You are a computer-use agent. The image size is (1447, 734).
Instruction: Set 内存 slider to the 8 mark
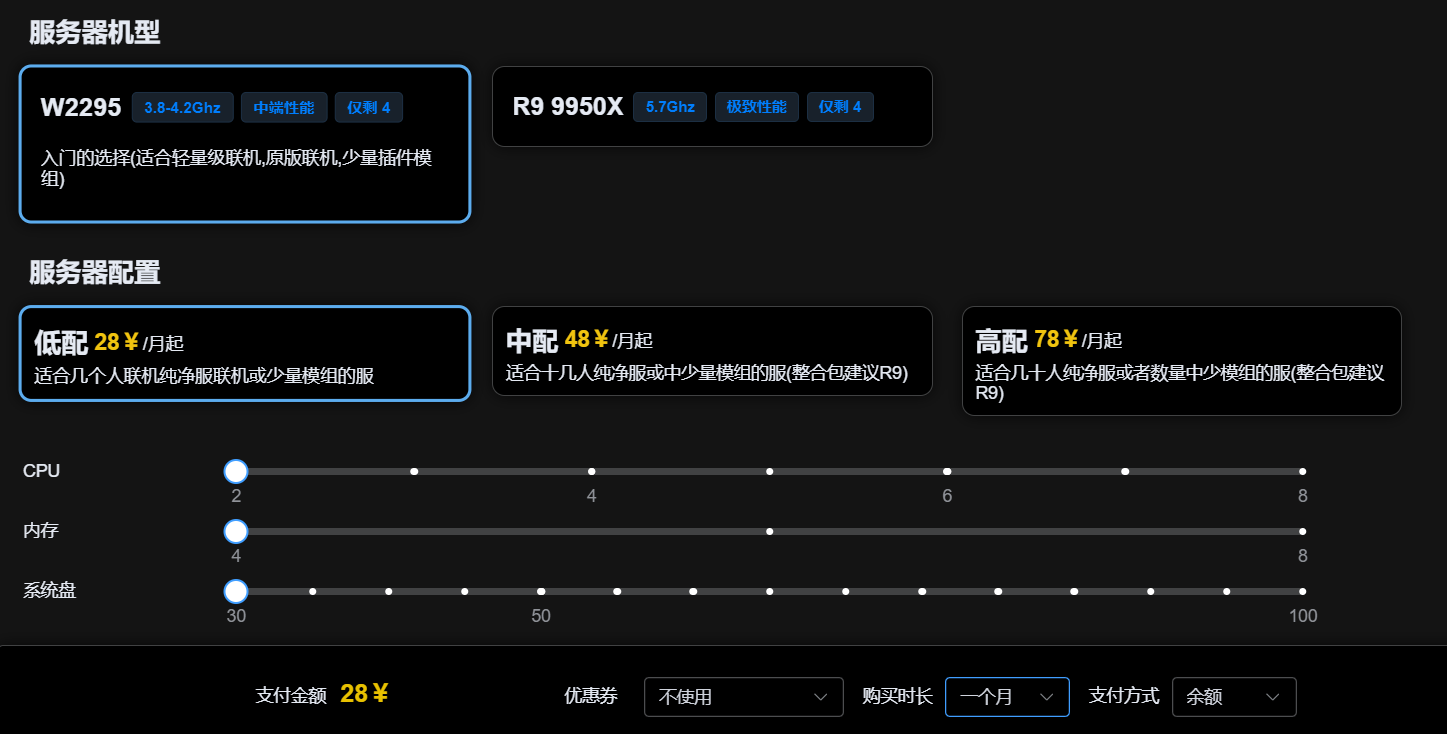[x=1303, y=531]
